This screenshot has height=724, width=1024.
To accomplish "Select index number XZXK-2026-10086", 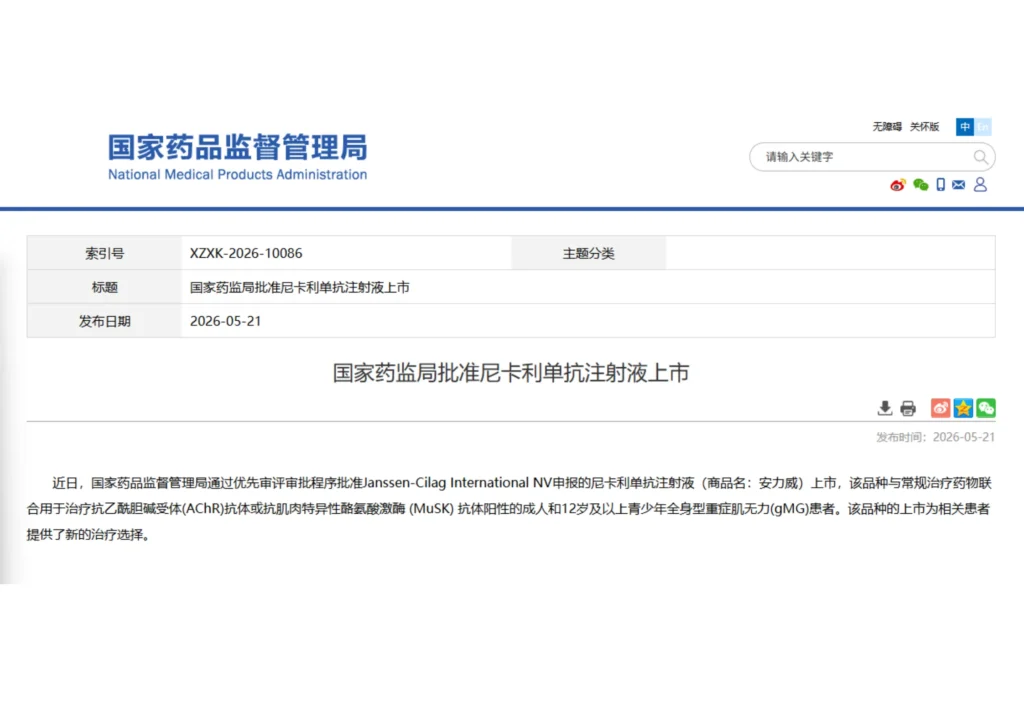I will pyautogui.click(x=246, y=253).
